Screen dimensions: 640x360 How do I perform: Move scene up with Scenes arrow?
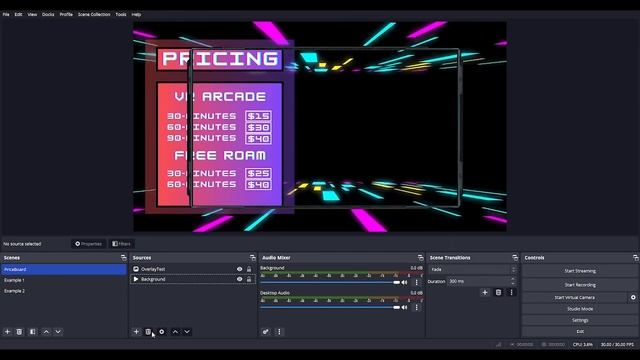(46, 332)
